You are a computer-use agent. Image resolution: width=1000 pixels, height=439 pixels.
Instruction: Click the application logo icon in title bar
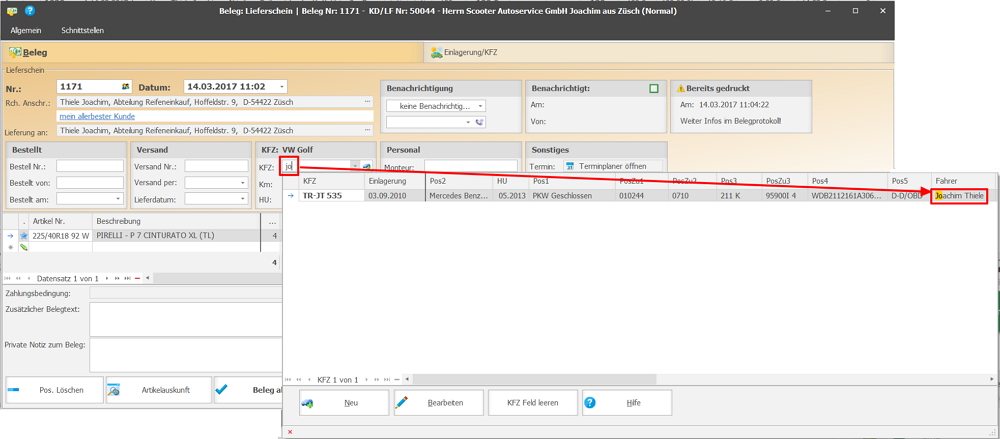point(12,11)
